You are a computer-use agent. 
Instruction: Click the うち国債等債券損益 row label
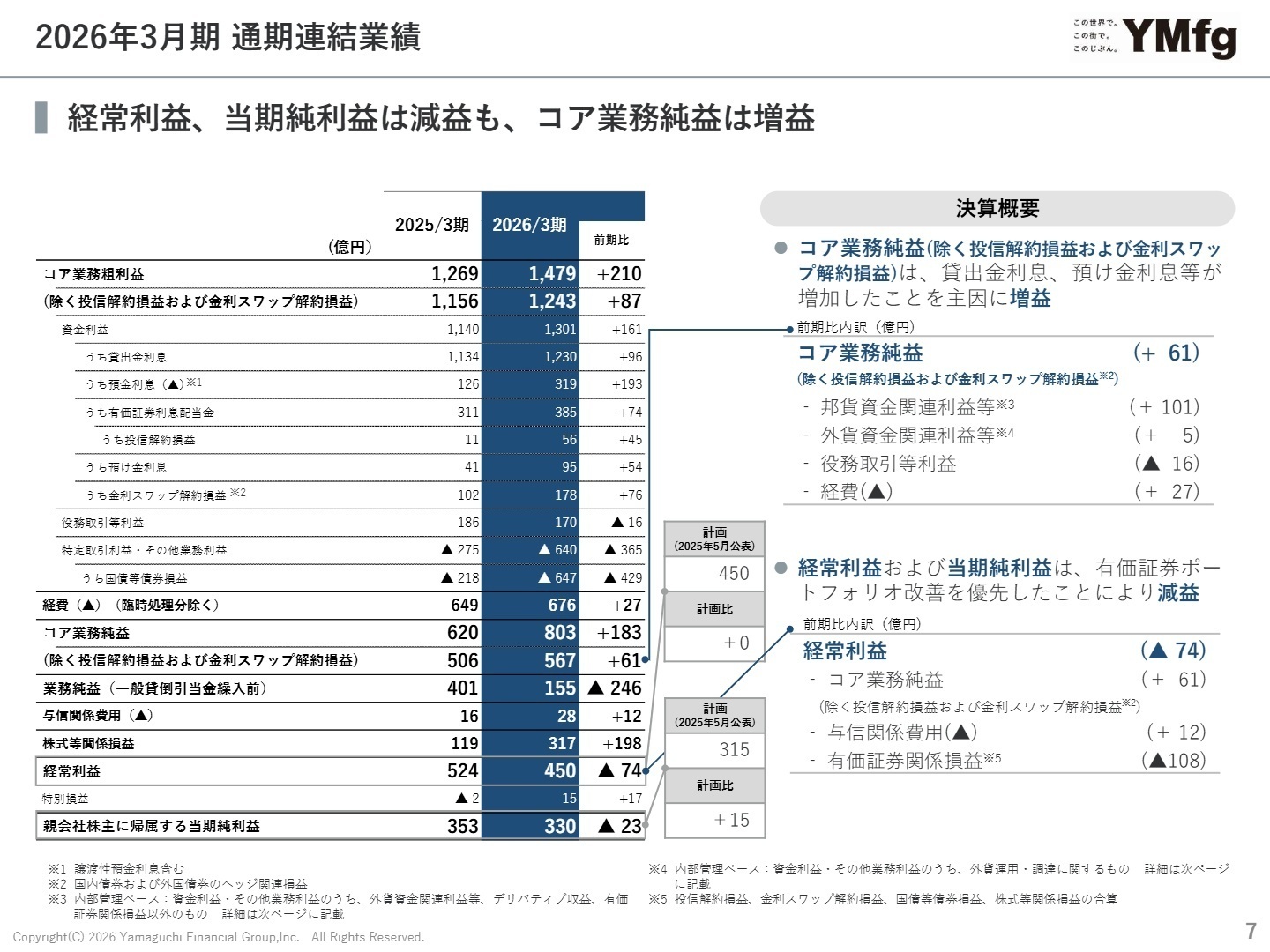point(135,578)
